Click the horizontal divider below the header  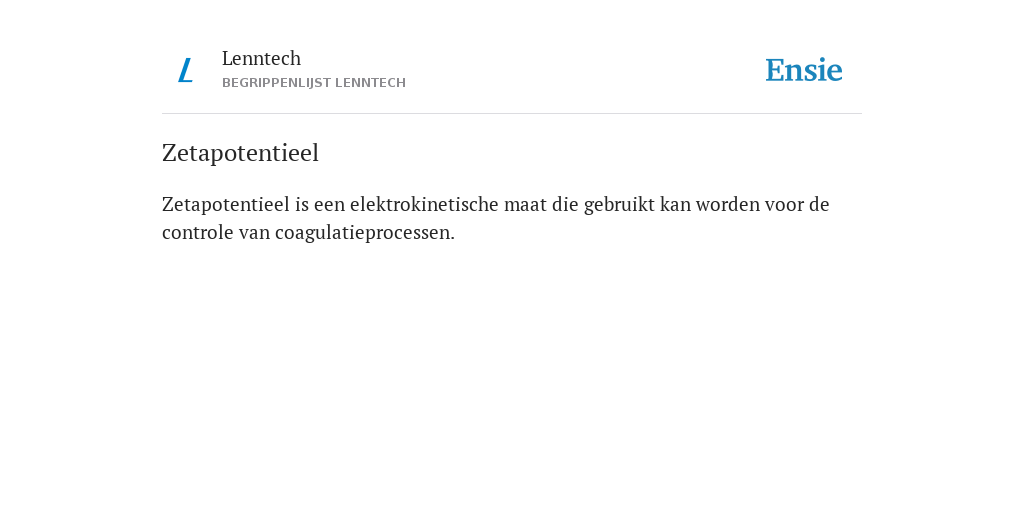(x=512, y=114)
